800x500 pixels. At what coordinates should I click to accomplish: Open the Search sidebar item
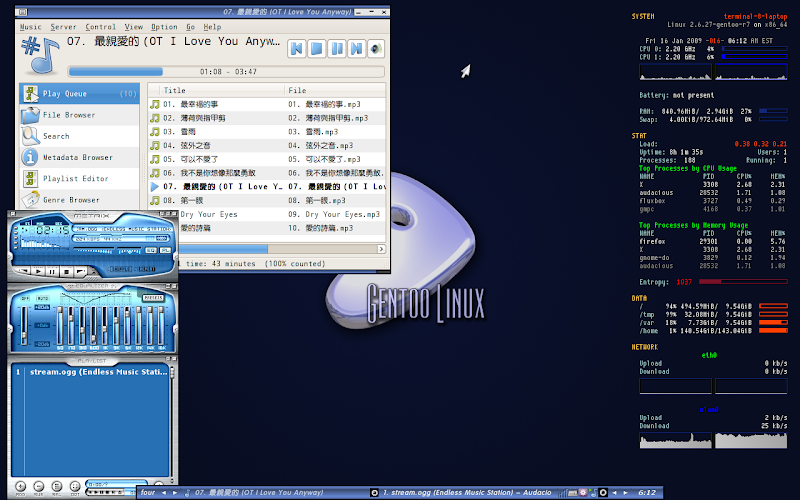click(56, 136)
